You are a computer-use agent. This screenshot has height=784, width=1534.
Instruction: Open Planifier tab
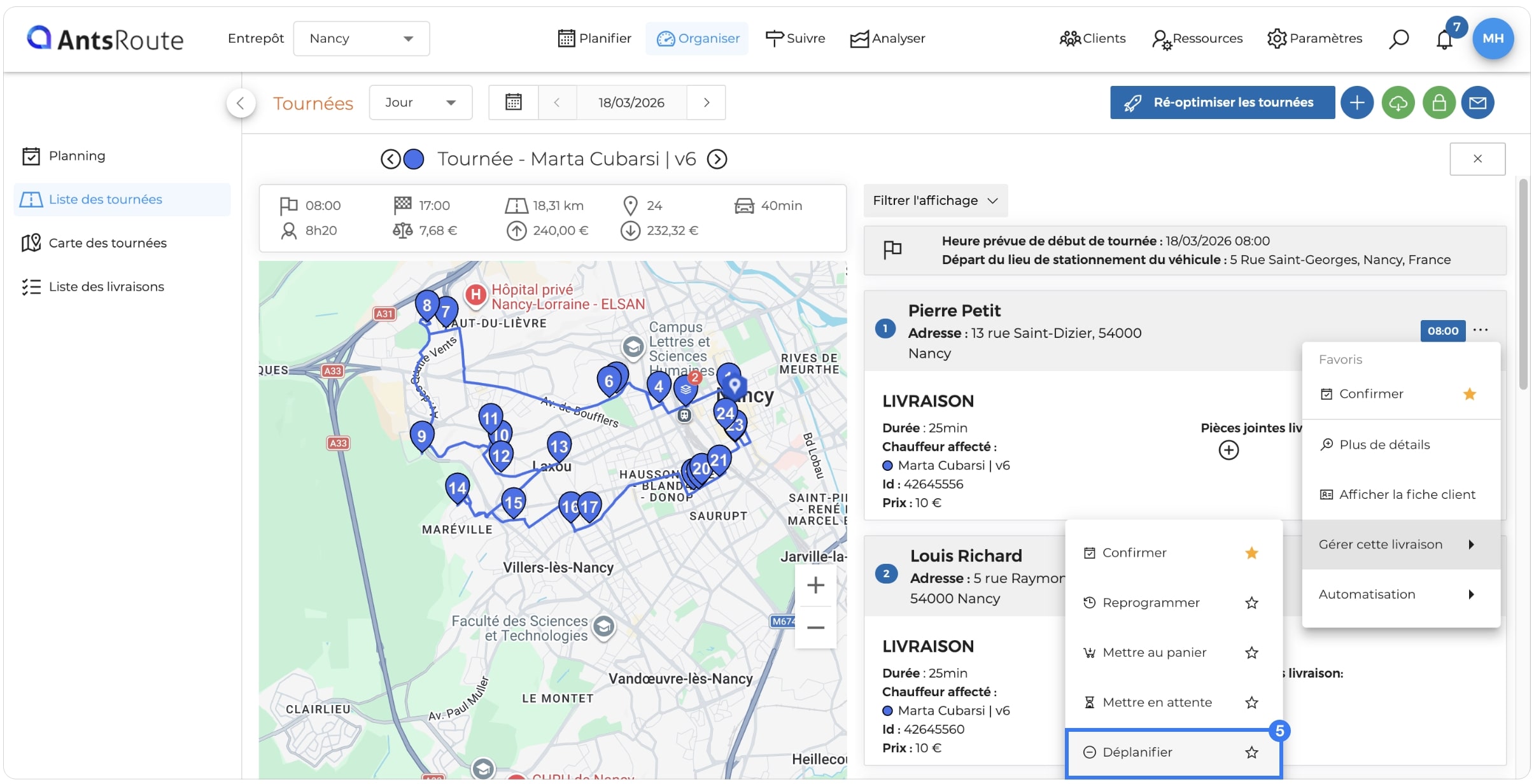595,39
